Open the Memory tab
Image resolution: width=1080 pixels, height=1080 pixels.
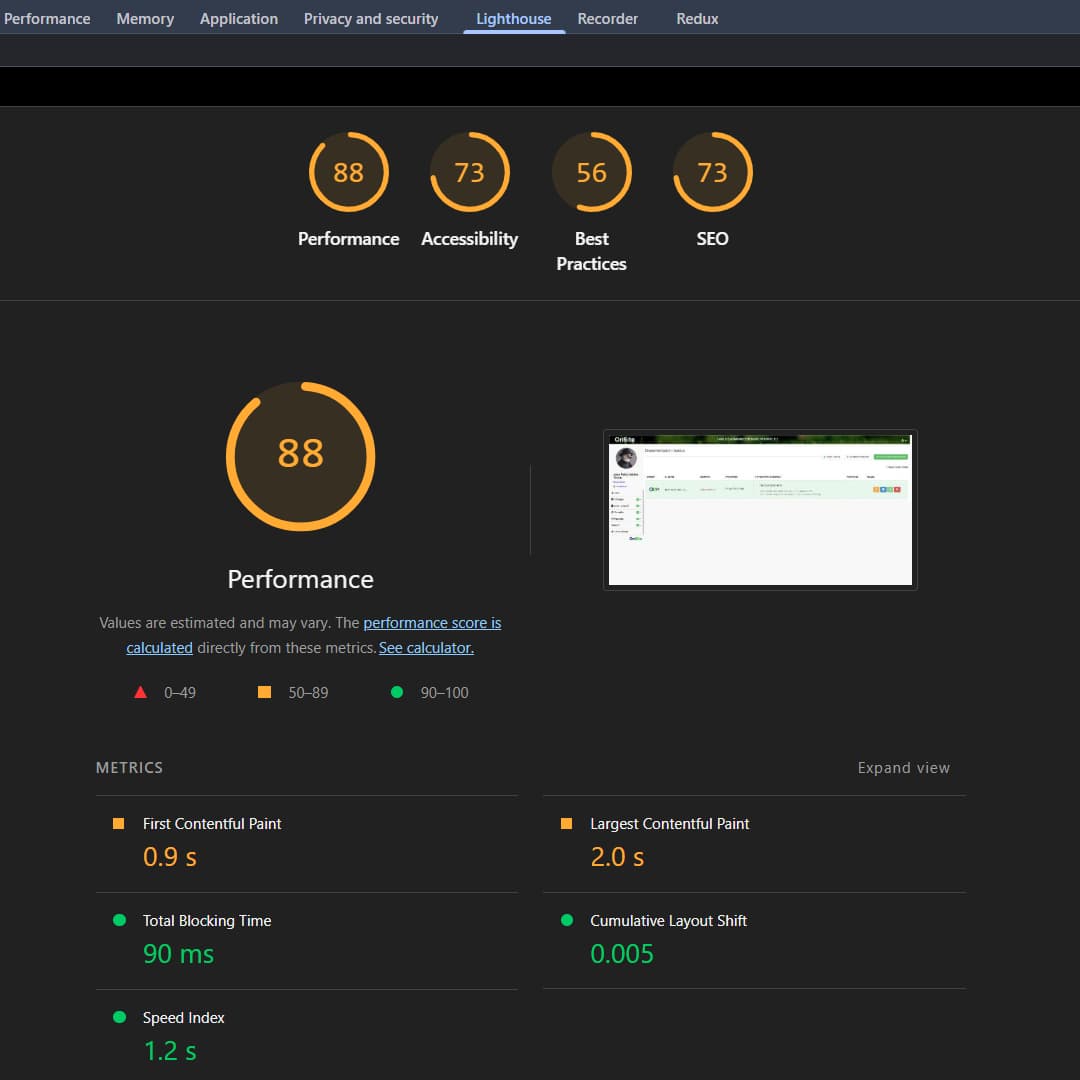tap(145, 19)
